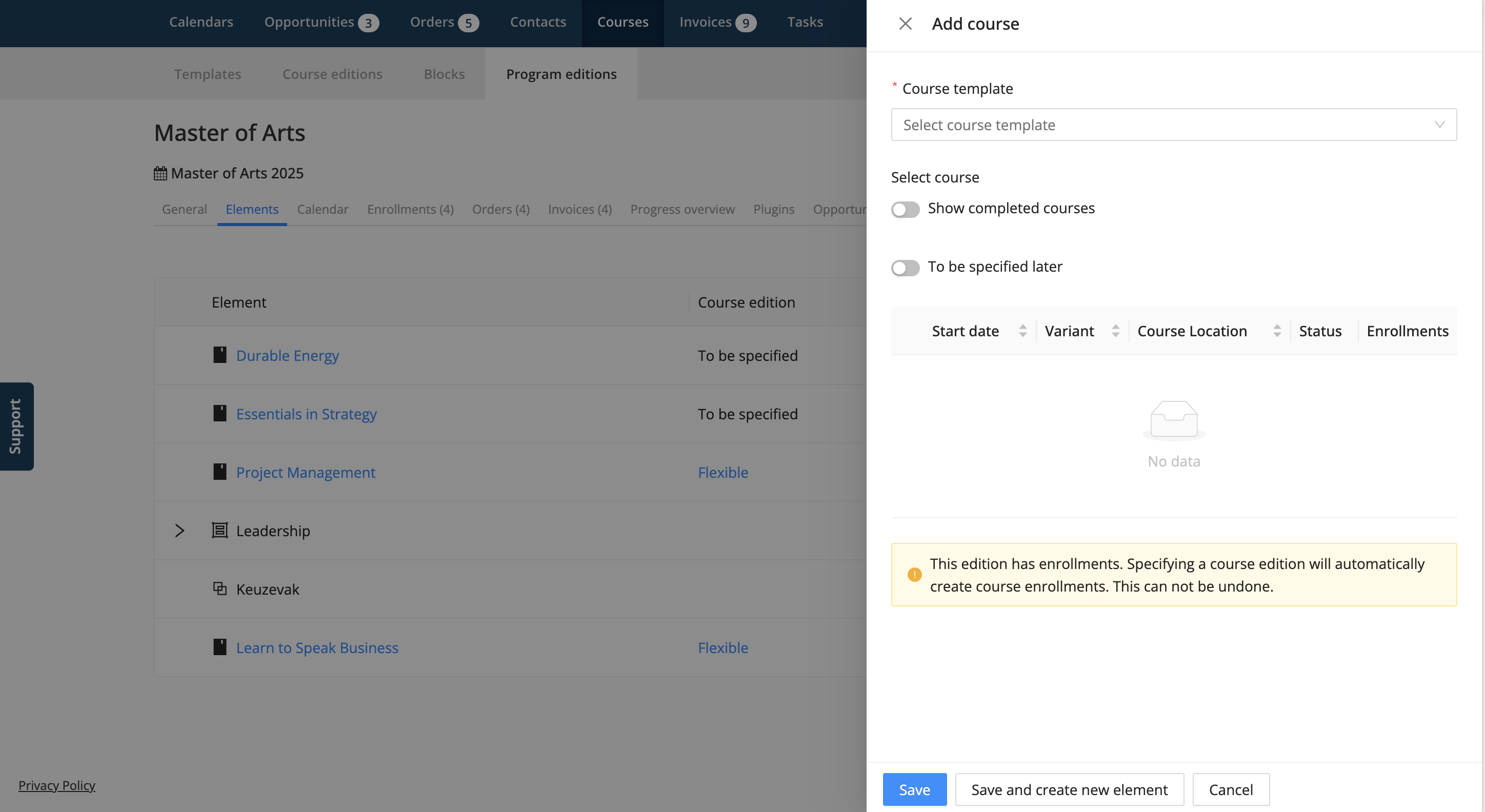Open the Invoices menu in top navigation

click(705, 22)
